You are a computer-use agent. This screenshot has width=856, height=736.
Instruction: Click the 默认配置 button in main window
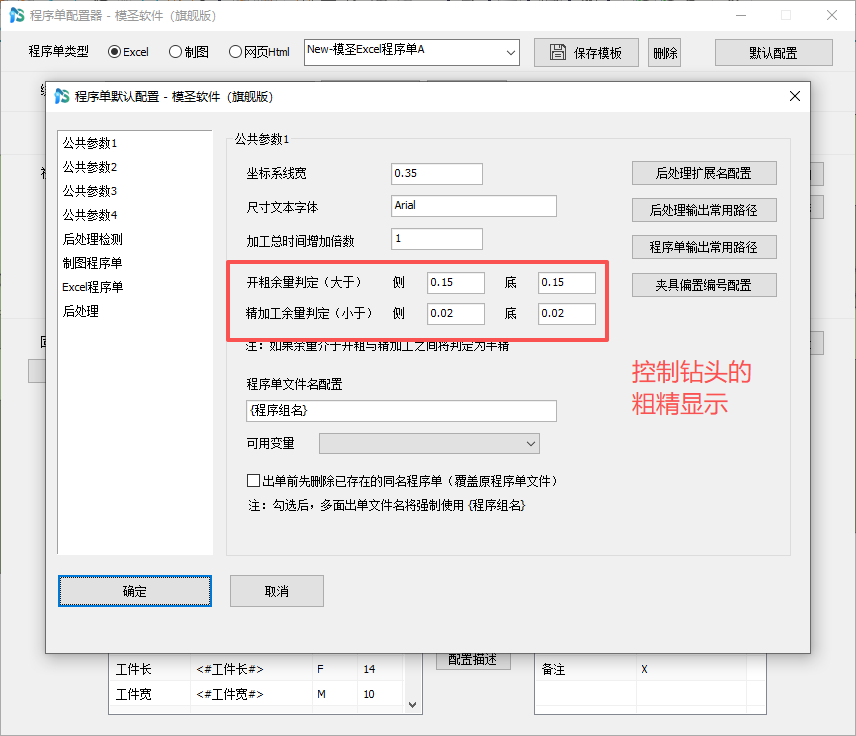(774, 52)
